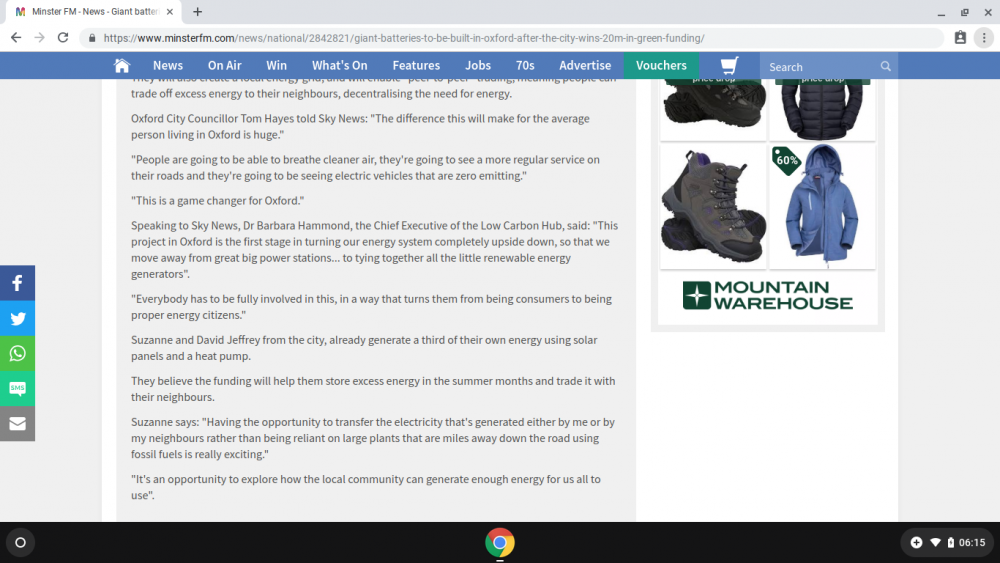This screenshot has width=1000, height=563.
Task: Open the clock showing 06:15
Action: [x=972, y=543]
